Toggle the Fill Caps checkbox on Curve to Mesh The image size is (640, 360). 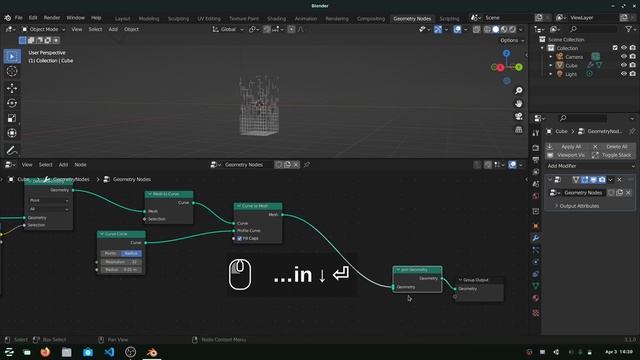(240, 238)
